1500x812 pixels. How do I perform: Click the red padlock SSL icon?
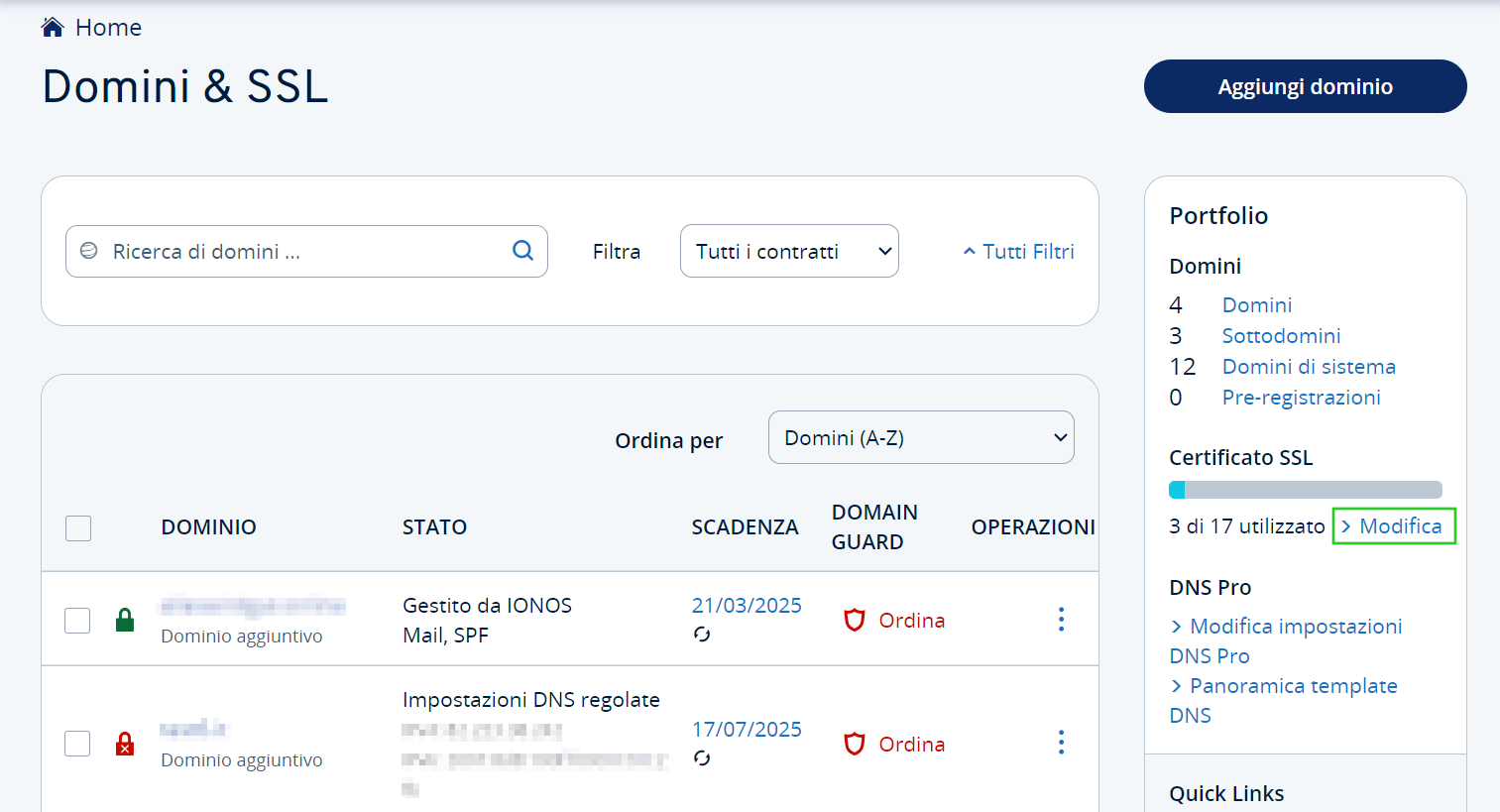tap(125, 744)
